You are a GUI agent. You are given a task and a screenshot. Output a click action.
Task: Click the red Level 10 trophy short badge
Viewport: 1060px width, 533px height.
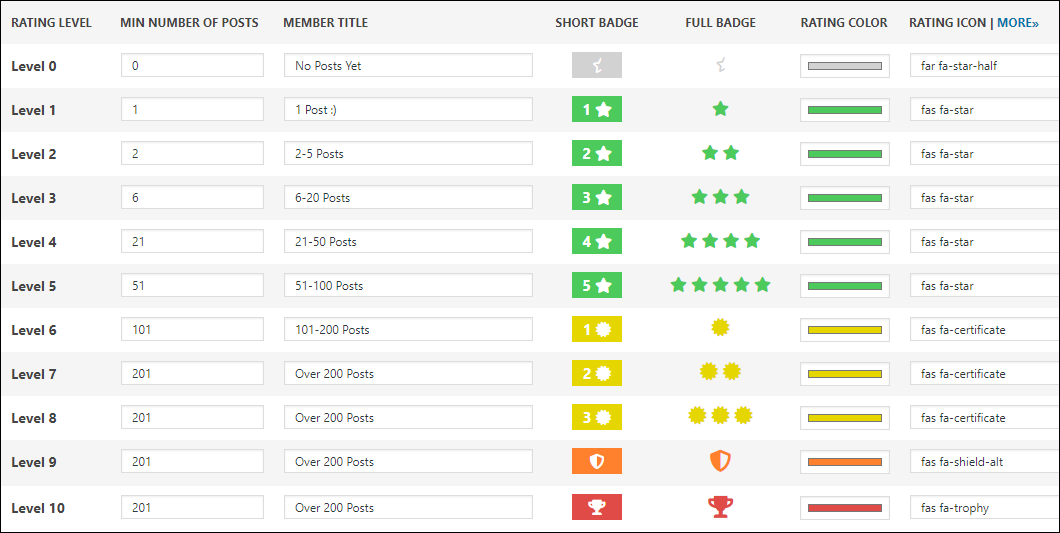point(597,508)
